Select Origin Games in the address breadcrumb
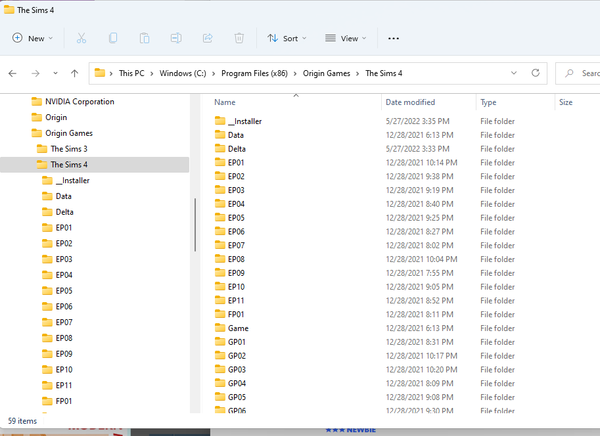The height and width of the screenshot is (436, 600). click(x=326, y=73)
